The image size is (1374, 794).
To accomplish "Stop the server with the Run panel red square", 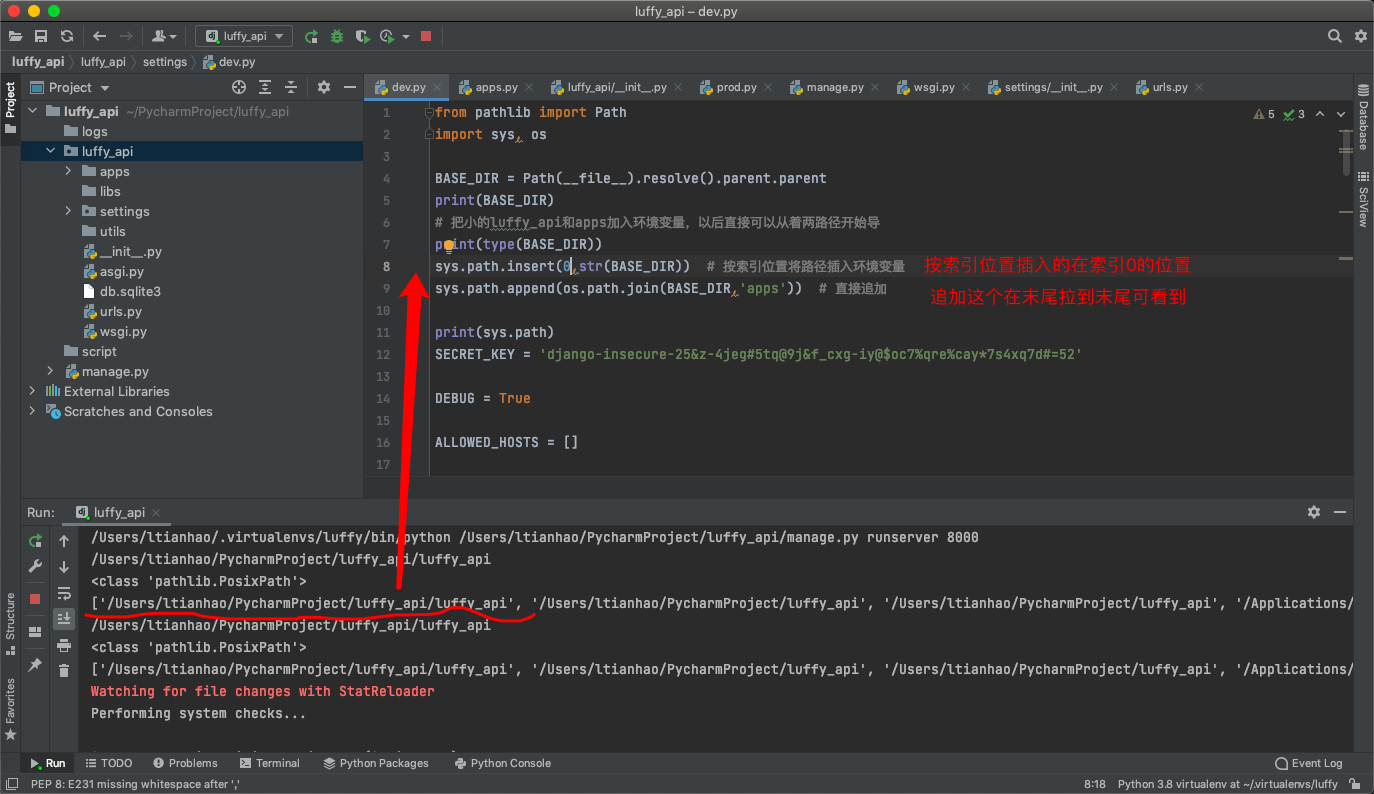I will (35, 599).
